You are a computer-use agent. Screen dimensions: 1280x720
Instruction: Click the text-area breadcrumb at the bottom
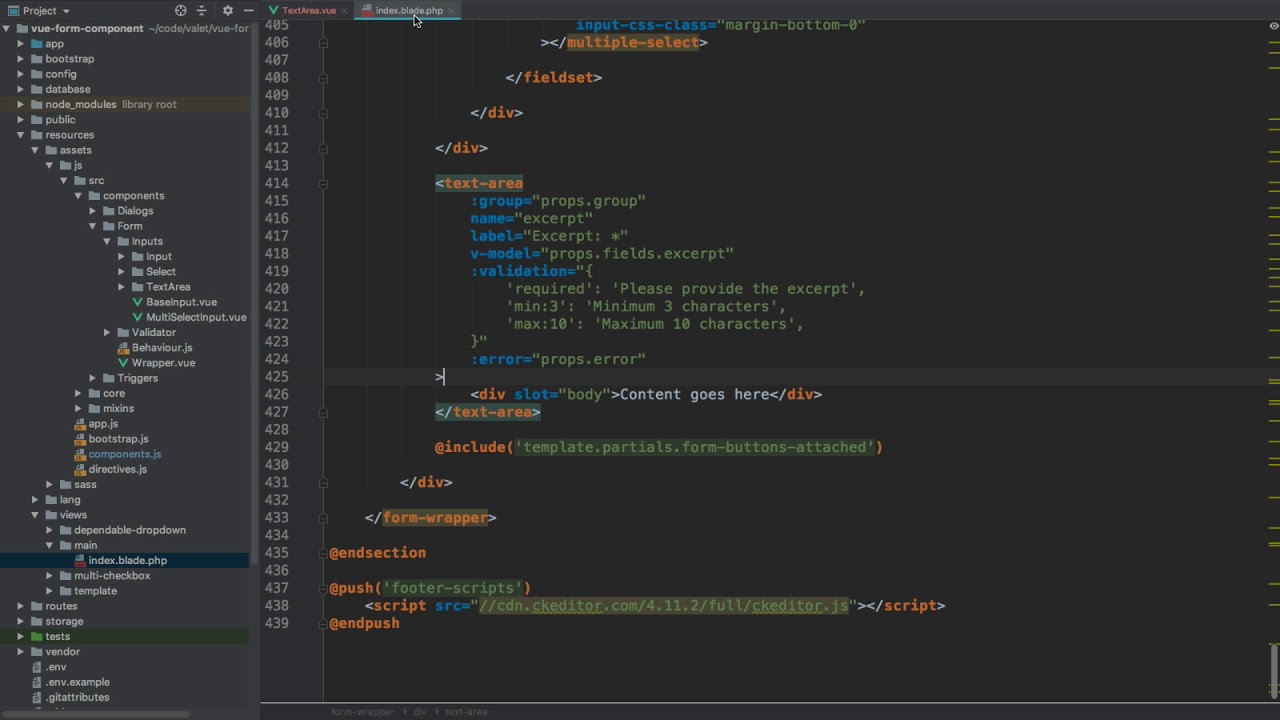click(x=466, y=712)
